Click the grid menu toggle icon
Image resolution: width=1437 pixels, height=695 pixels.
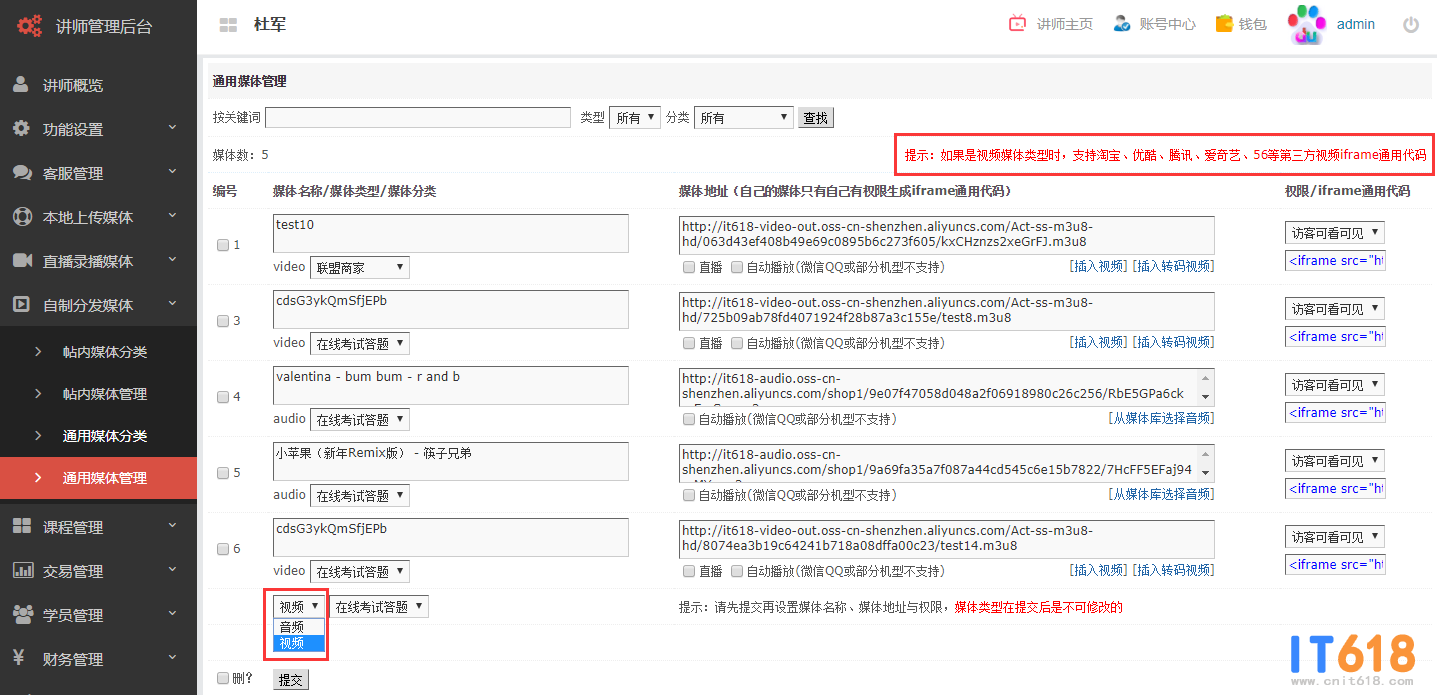click(228, 25)
